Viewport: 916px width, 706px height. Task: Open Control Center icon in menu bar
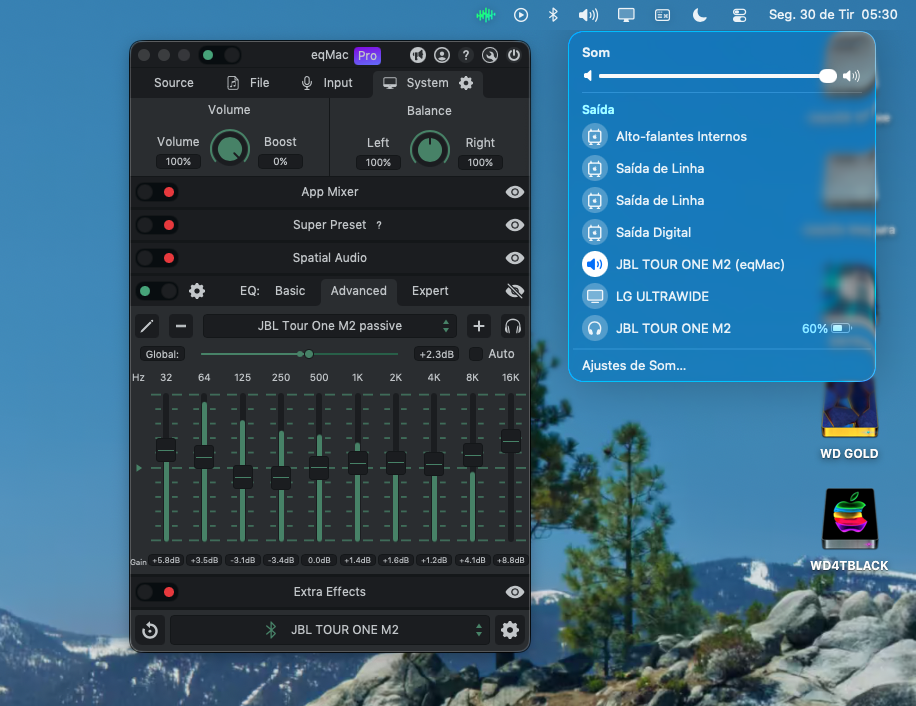(x=739, y=15)
